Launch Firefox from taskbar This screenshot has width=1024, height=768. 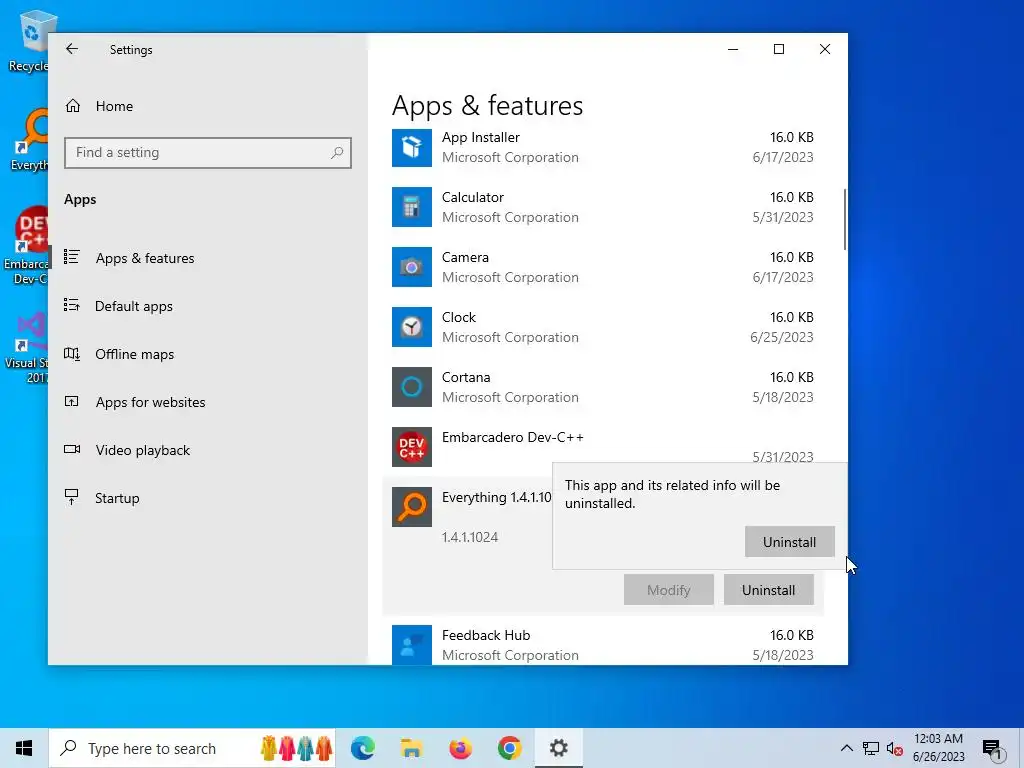pyautogui.click(x=460, y=748)
